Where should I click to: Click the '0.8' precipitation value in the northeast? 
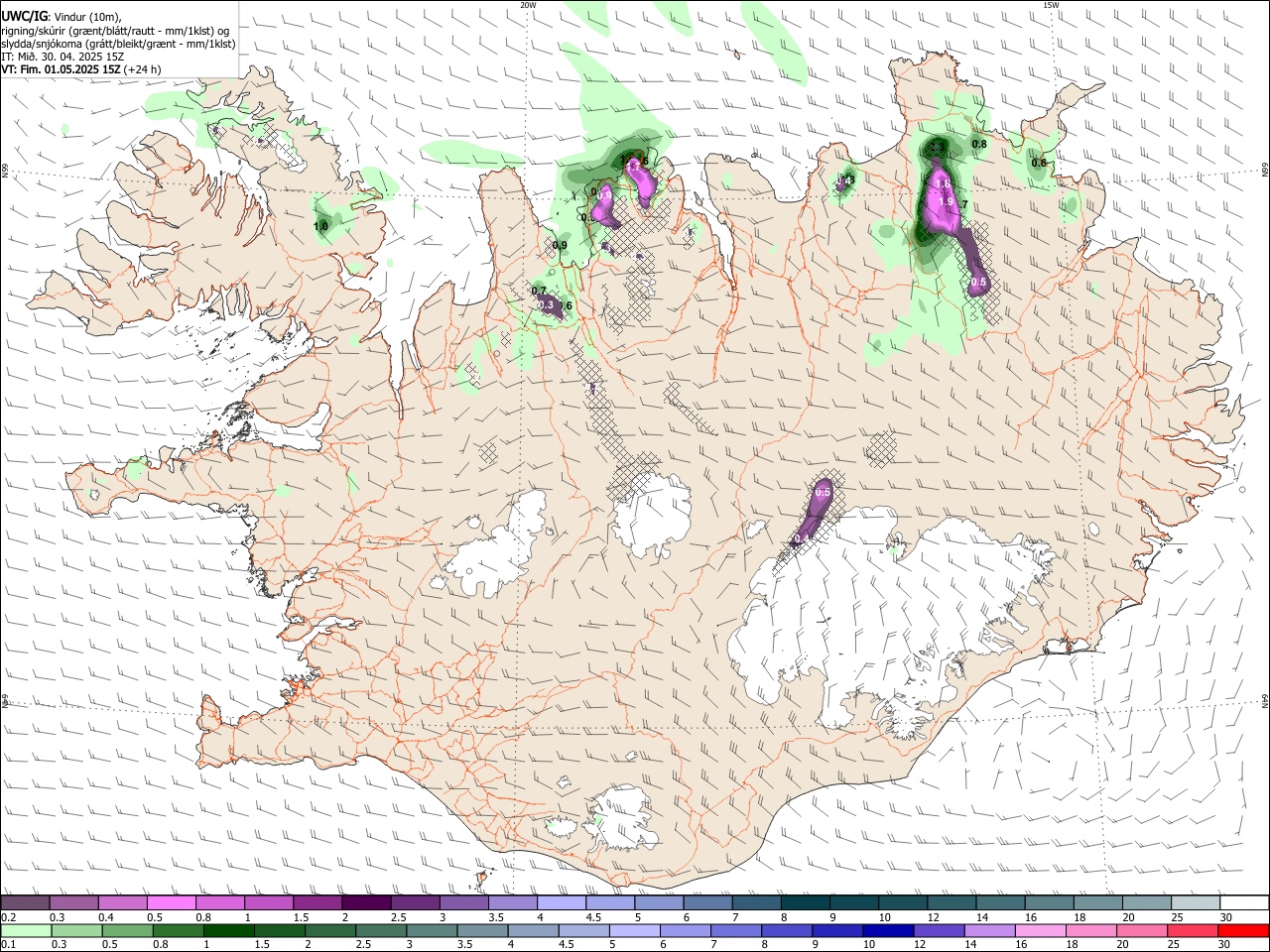pos(979,144)
